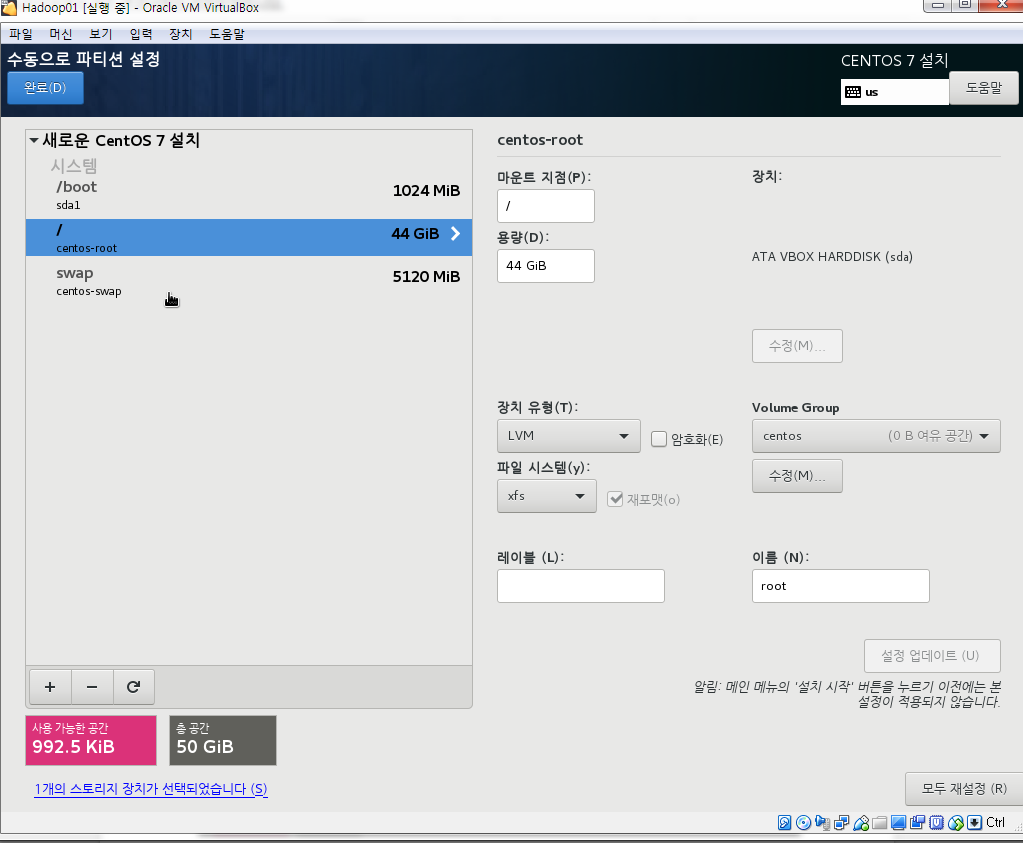Click the ATA VBOX HARDDISK (sda) text

pyautogui.click(x=832, y=256)
